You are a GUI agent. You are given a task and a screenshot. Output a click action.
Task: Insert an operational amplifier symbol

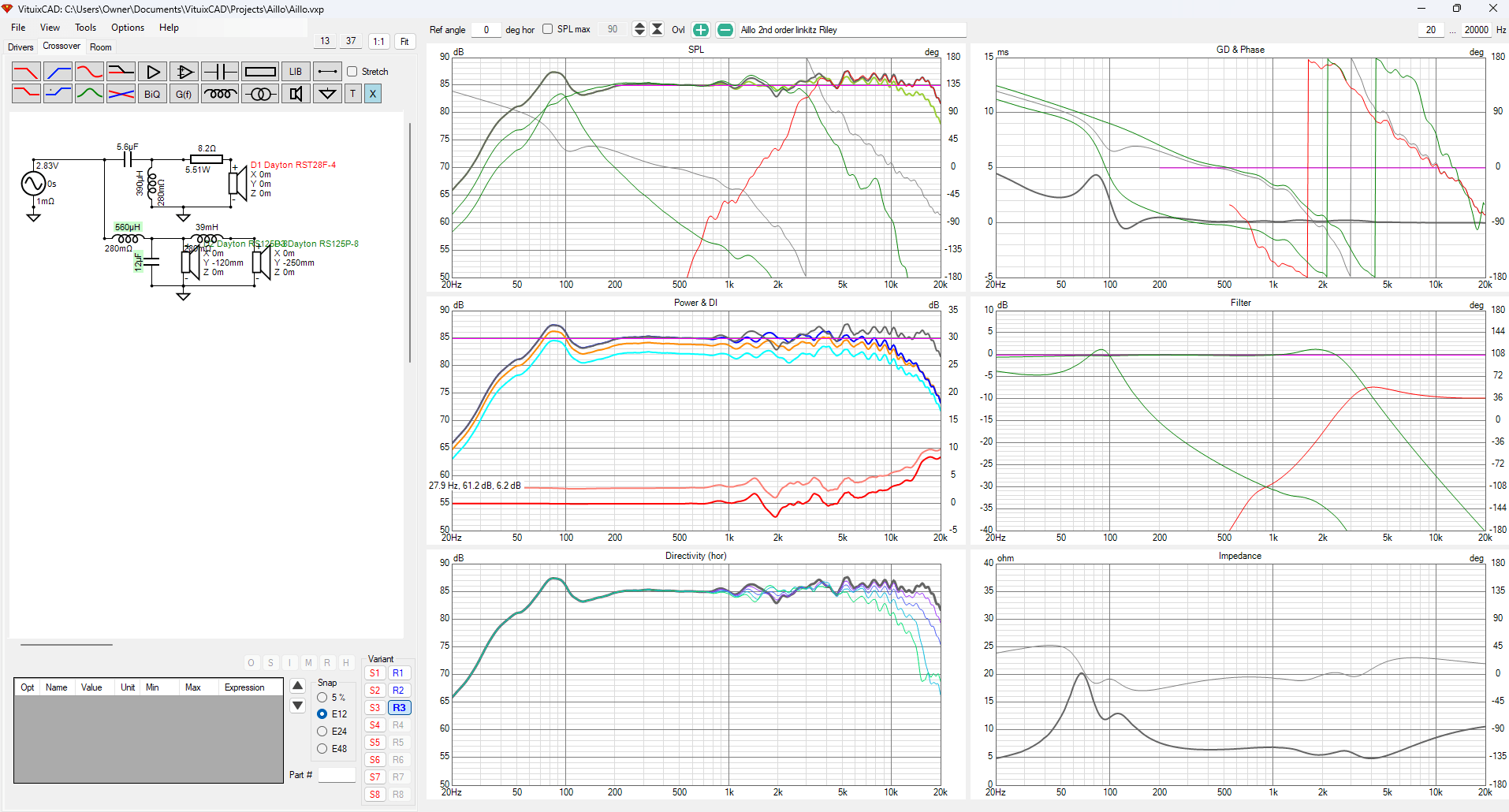pyautogui.click(x=184, y=72)
